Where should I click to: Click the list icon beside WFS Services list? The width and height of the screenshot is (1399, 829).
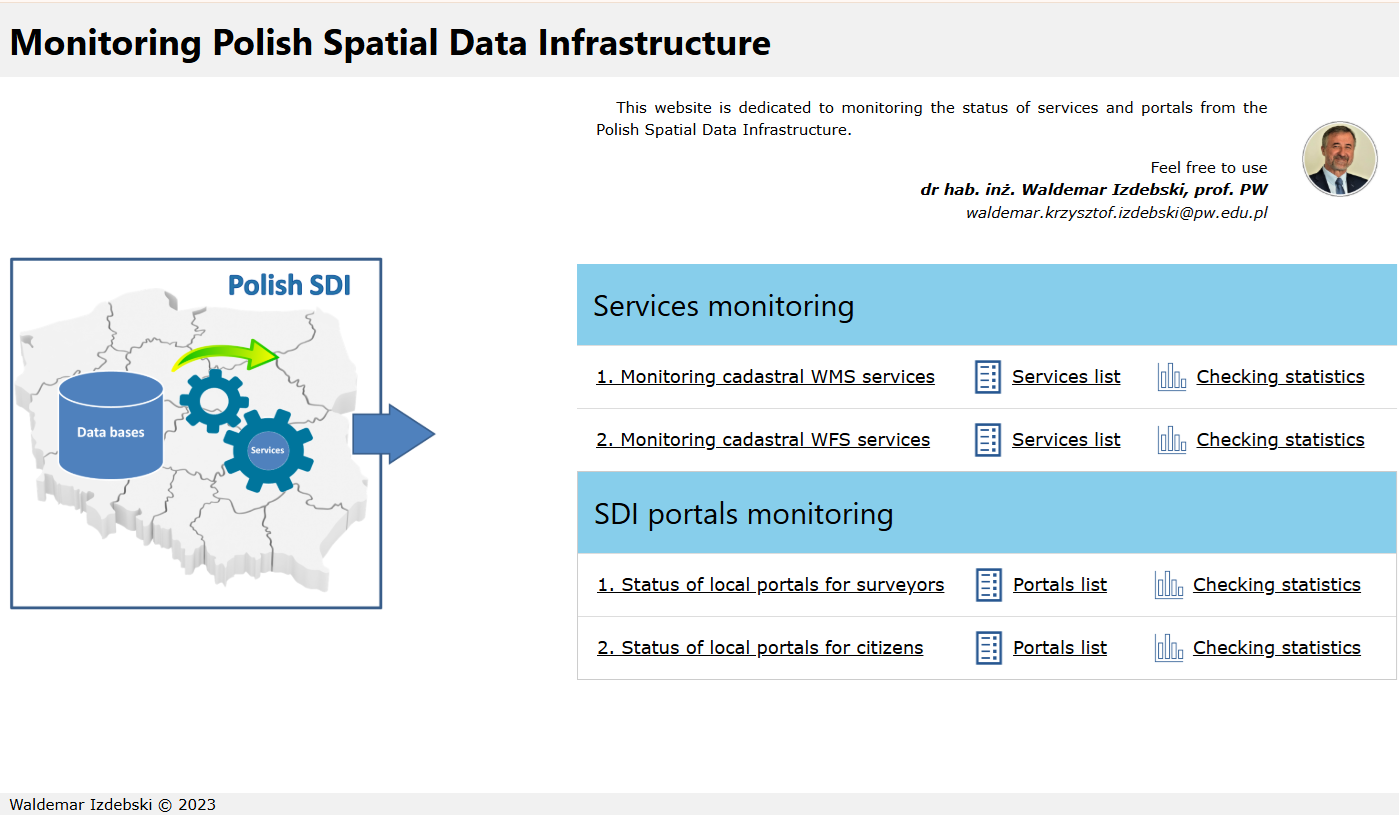click(x=987, y=440)
